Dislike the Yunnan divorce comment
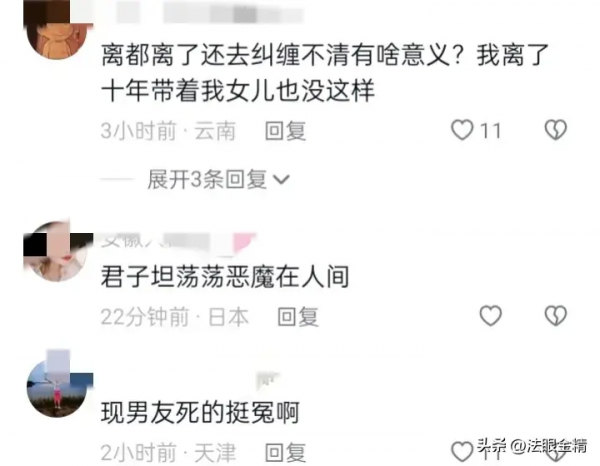The height and width of the screenshot is (466, 600). click(556, 130)
